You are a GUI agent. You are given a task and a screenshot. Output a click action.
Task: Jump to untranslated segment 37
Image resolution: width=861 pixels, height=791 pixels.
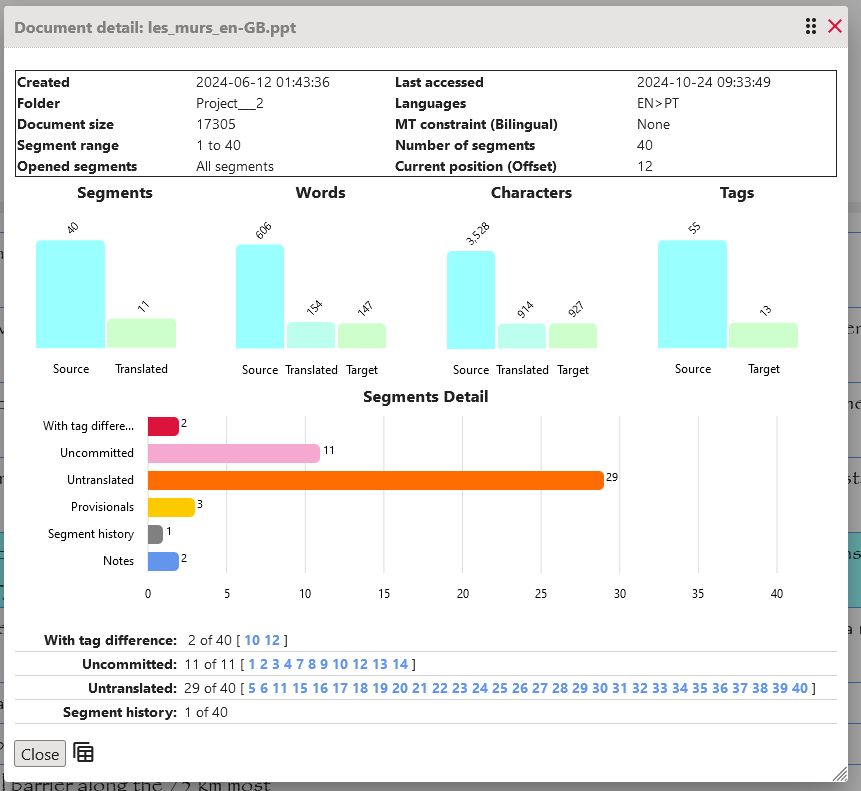click(740, 688)
